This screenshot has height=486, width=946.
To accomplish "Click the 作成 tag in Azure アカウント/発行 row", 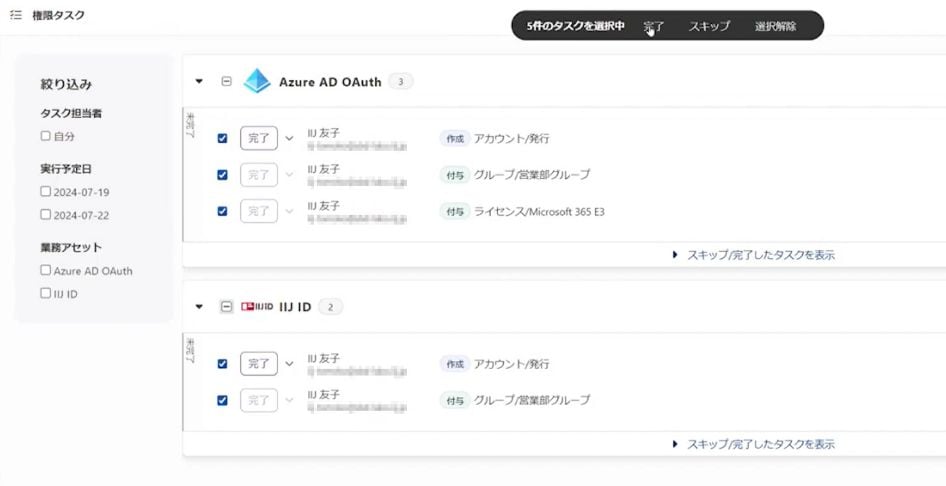I will [x=454, y=138].
